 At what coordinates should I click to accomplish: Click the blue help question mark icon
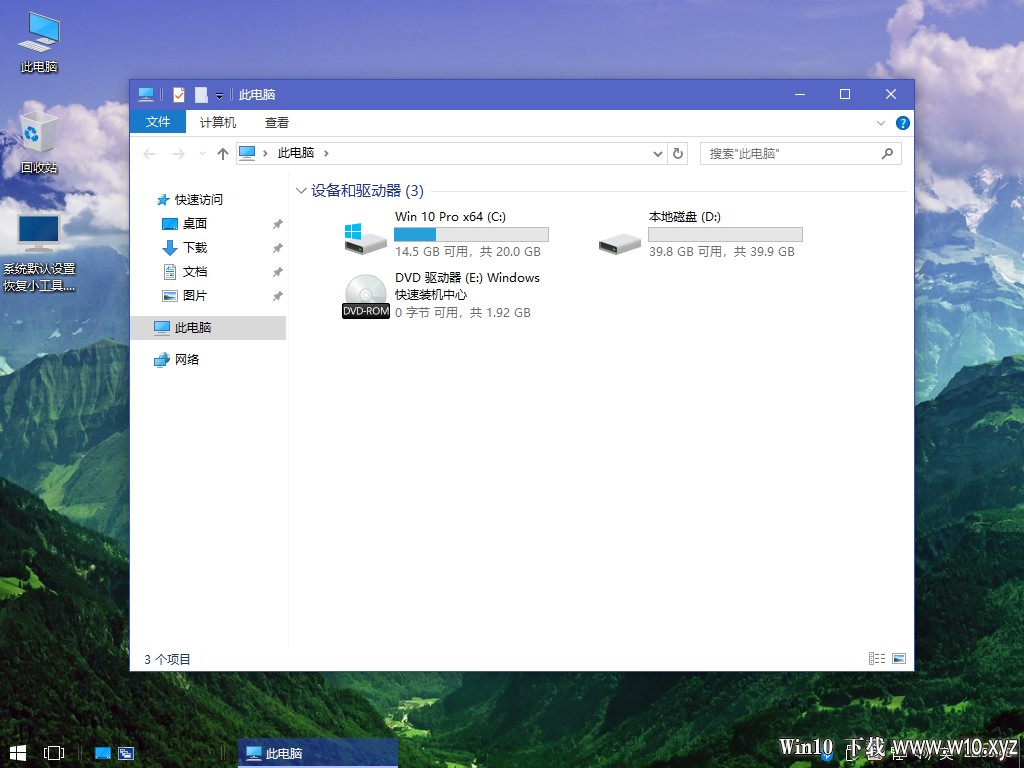pos(902,123)
